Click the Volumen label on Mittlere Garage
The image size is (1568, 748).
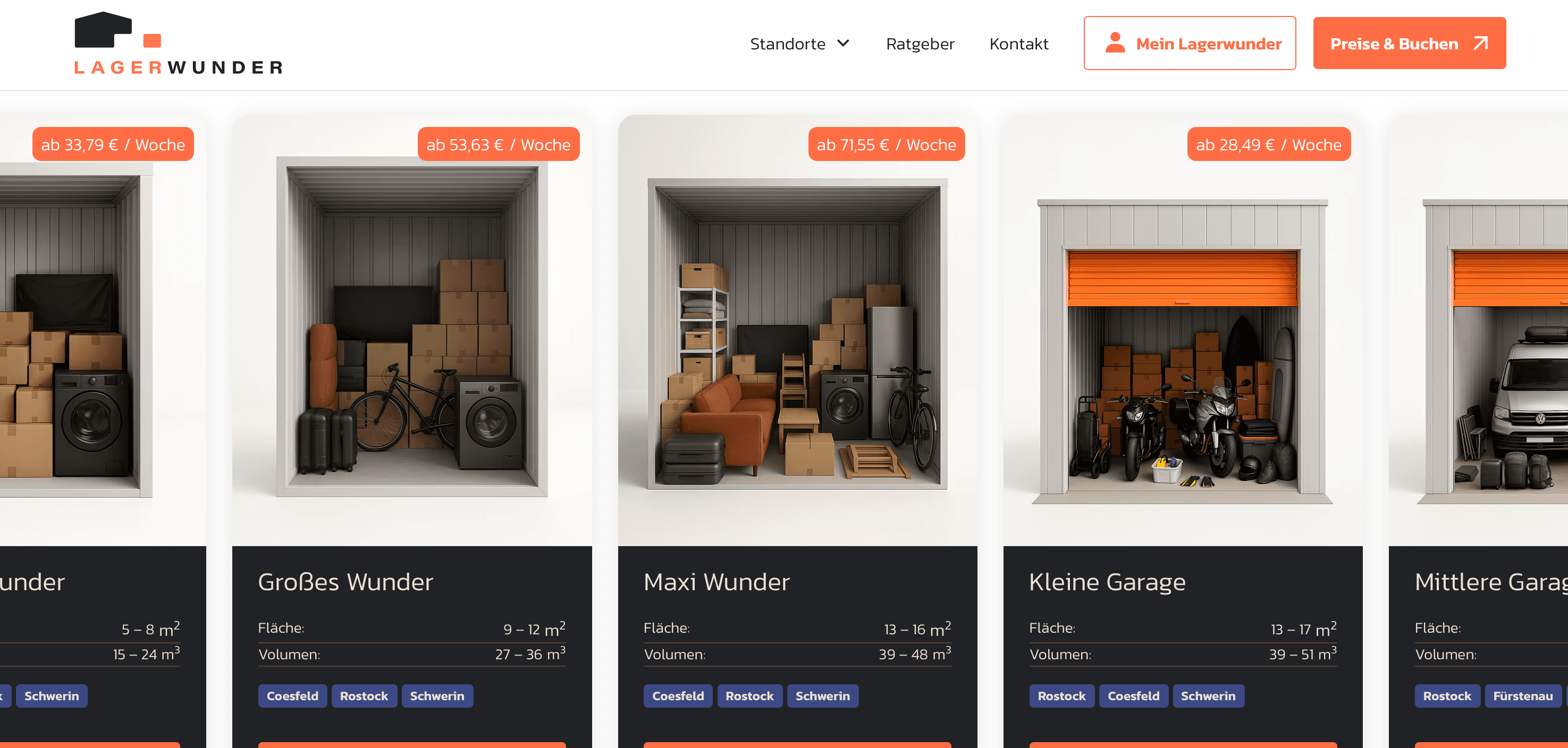click(x=1446, y=654)
